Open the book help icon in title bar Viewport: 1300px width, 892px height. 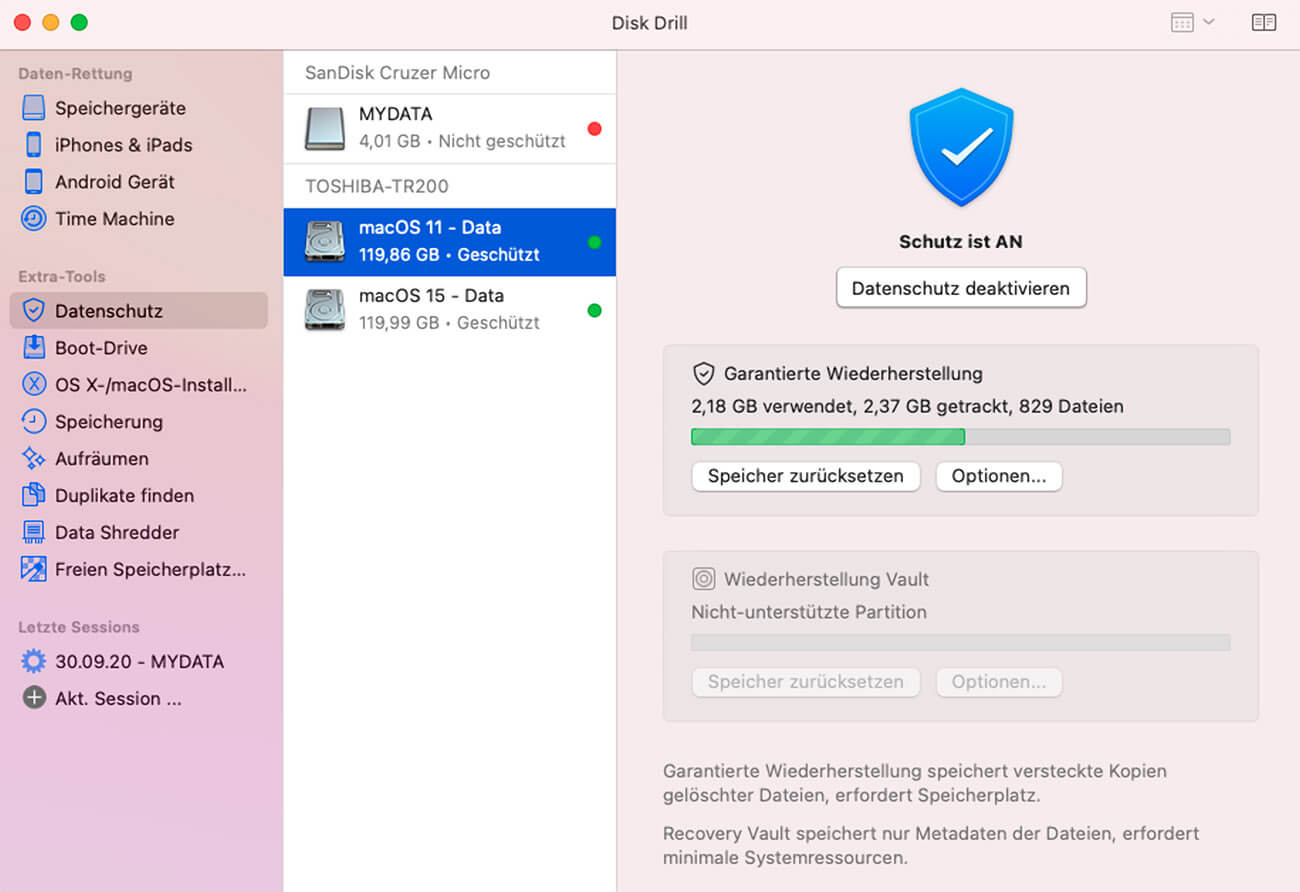pyautogui.click(x=1264, y=22)
